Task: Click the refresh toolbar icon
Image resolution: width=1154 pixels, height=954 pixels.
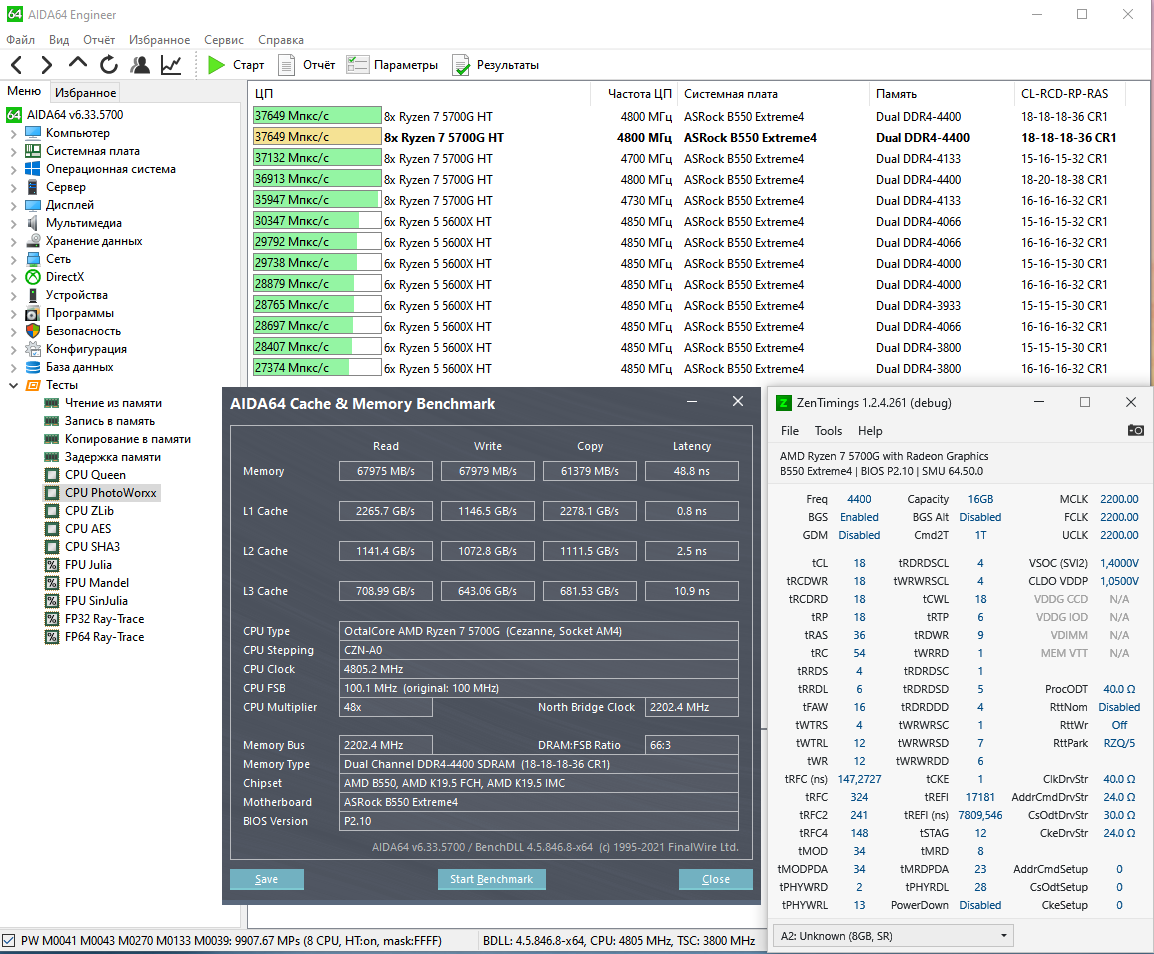Action: [x=109, y=65]
